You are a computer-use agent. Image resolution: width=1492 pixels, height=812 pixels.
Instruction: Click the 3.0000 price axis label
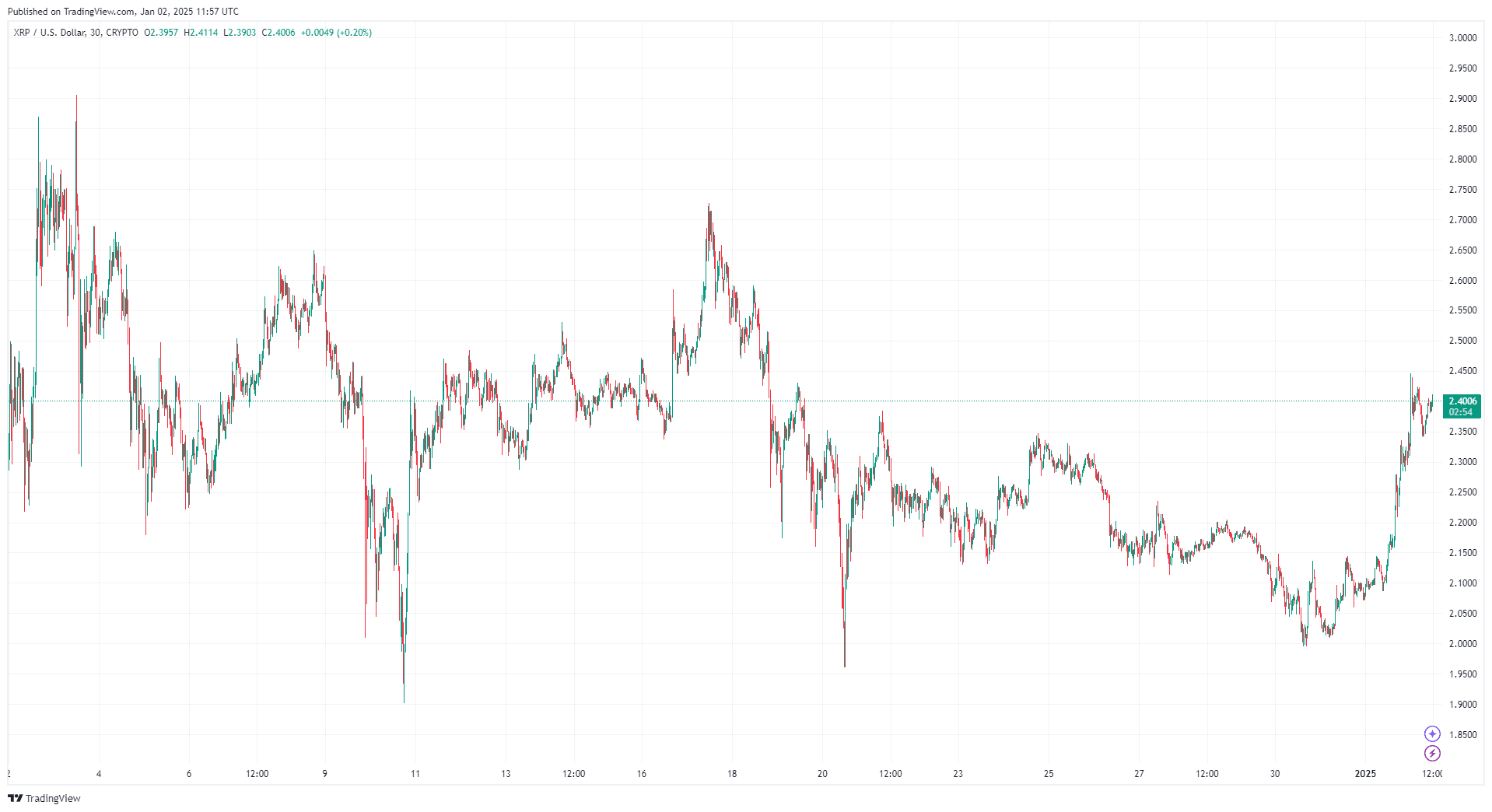click(x=1462, y=38)
